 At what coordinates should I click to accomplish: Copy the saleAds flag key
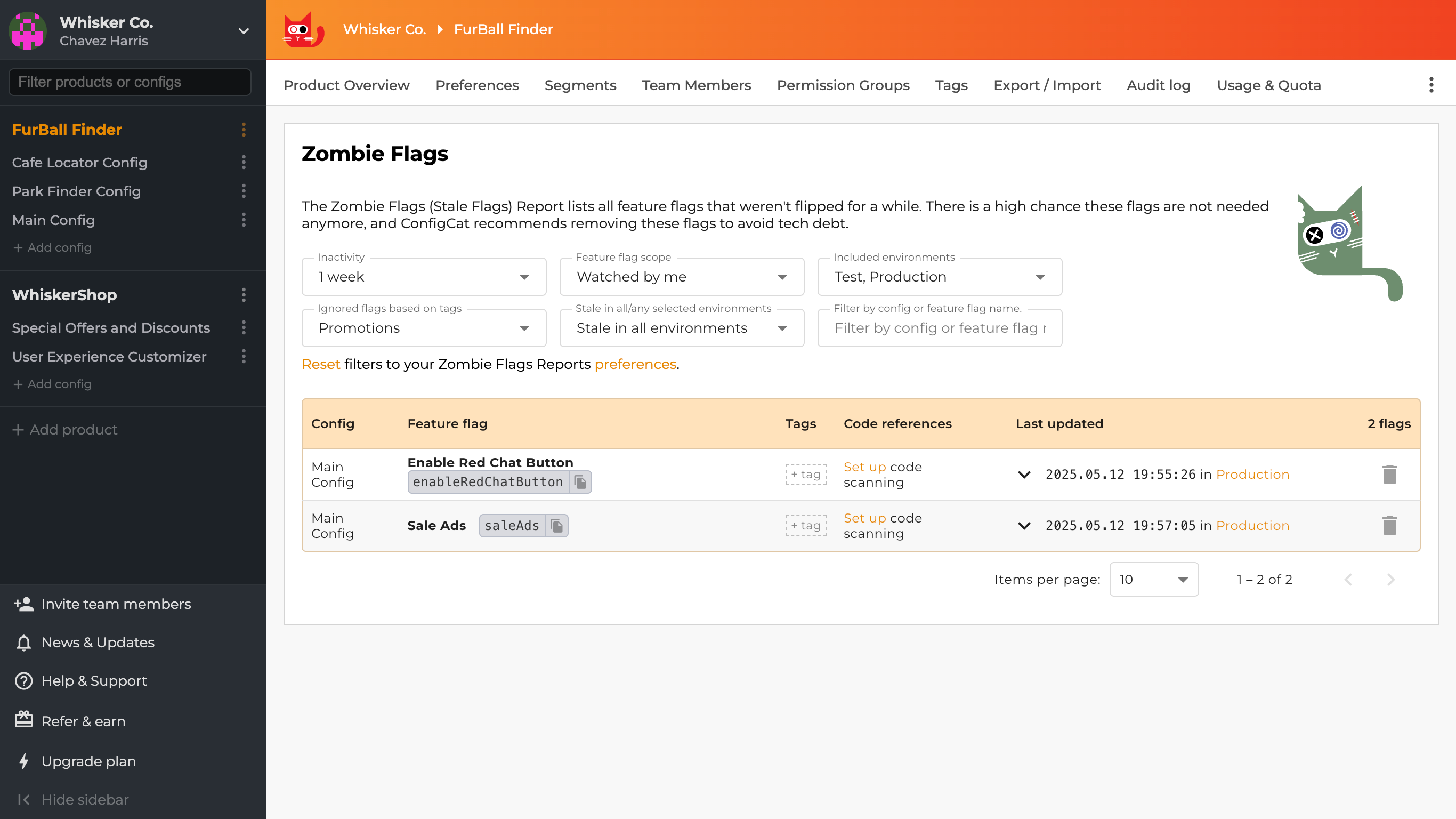(557, 525)
